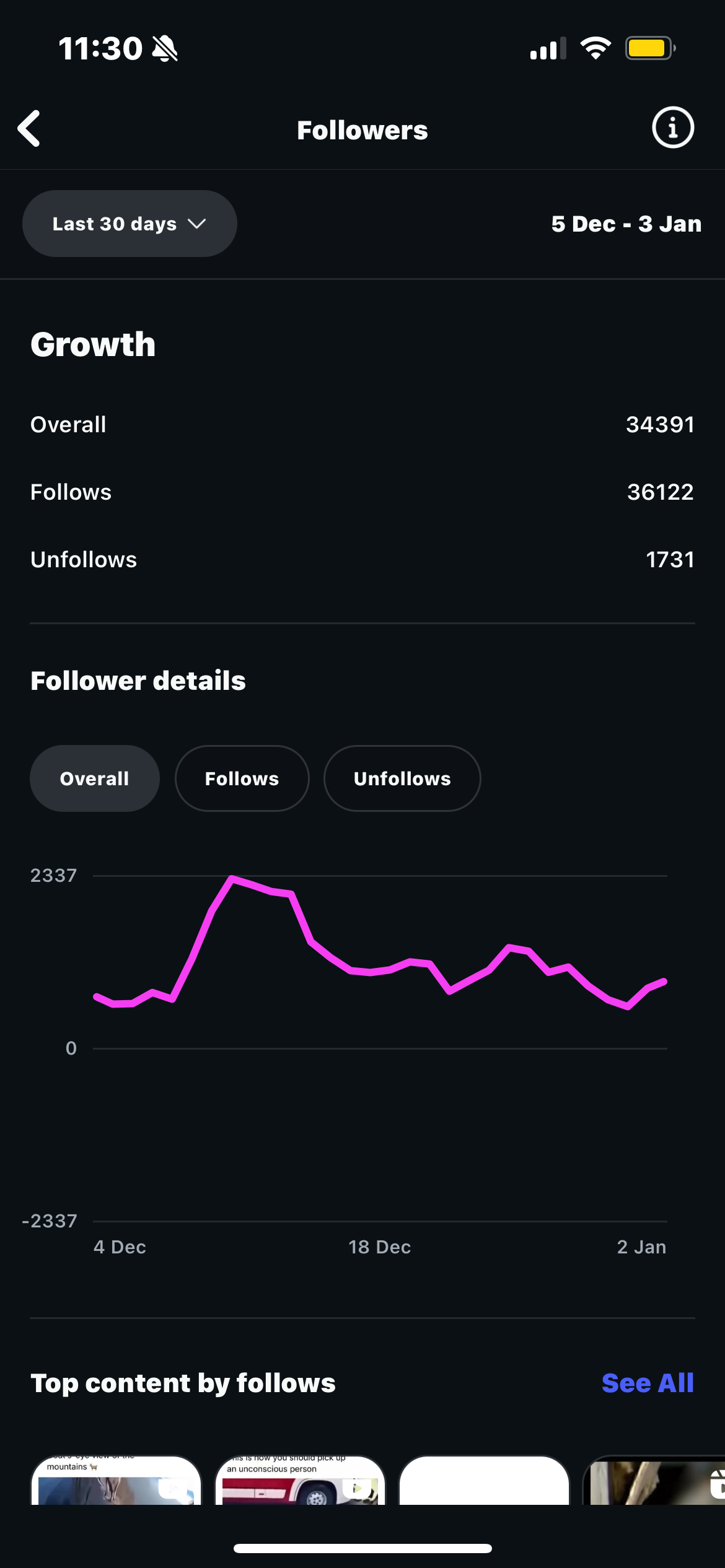The image size is (725, 1568).
Task: Open the Last 30 days dropdown
Action: click(x=130, y=224)
